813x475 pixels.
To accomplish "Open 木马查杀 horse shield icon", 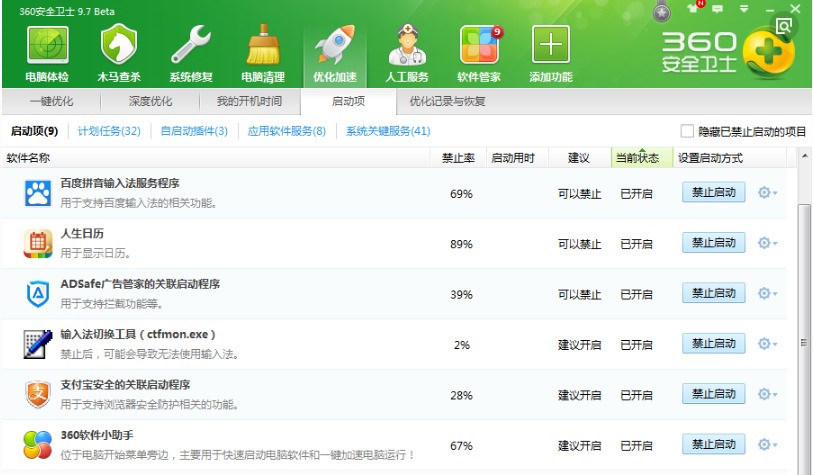I will point(119,45).
